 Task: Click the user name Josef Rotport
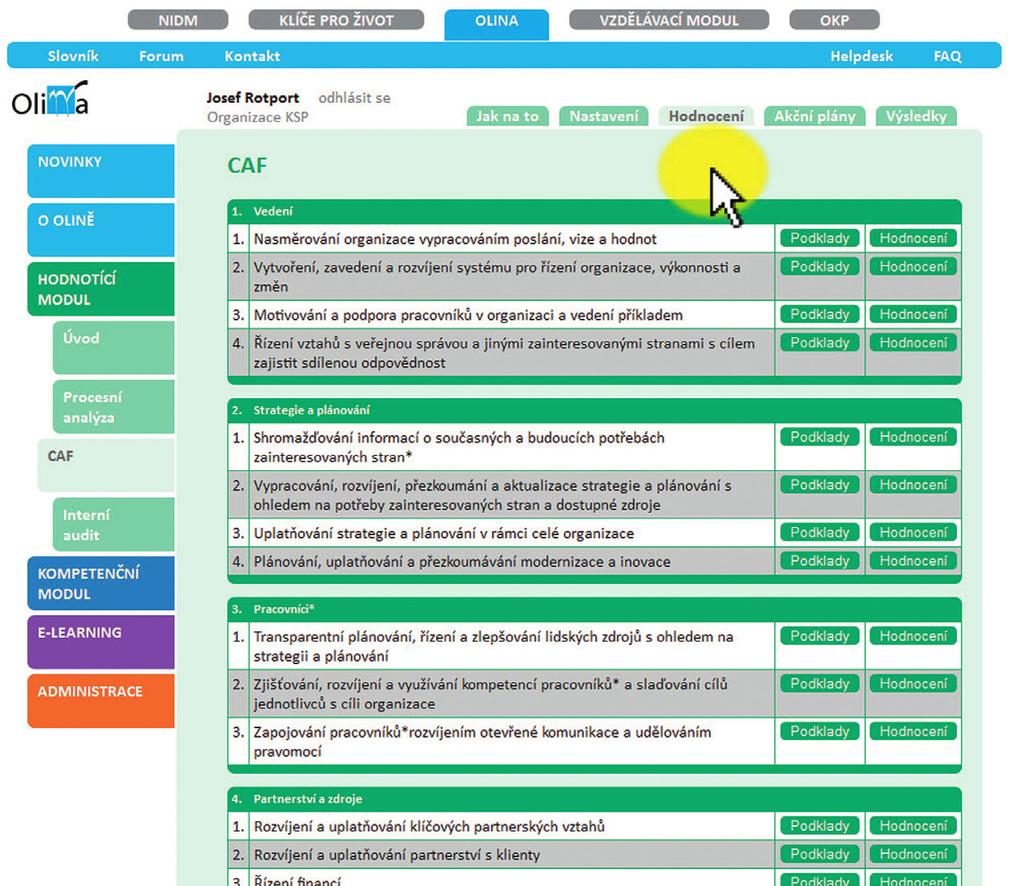[253, 98]
